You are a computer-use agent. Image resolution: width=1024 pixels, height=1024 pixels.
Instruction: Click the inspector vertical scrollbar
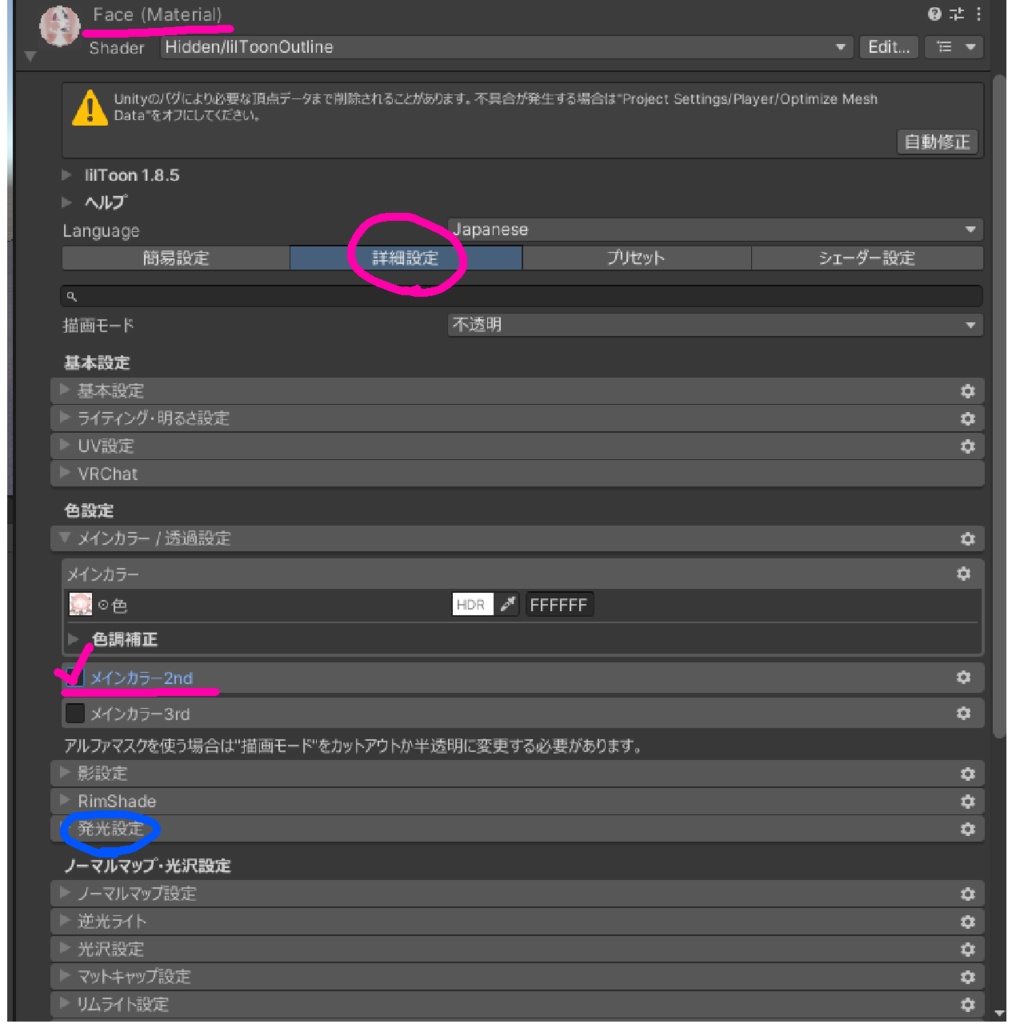tap(999, 405)
